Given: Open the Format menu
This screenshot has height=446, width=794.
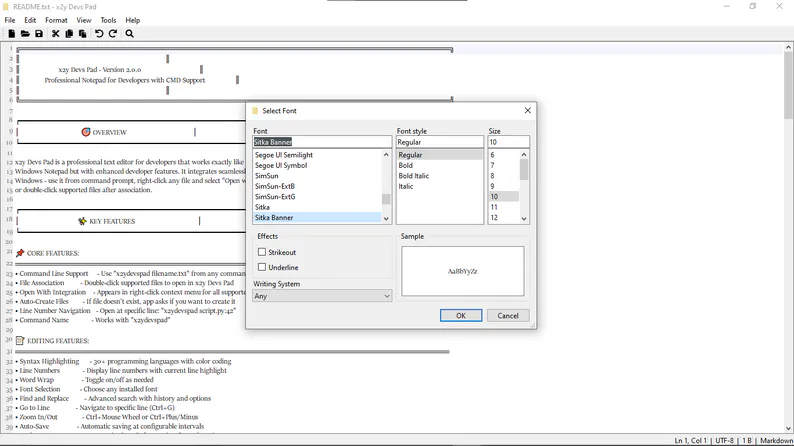Looking at the screenshot, I should 56,20.
